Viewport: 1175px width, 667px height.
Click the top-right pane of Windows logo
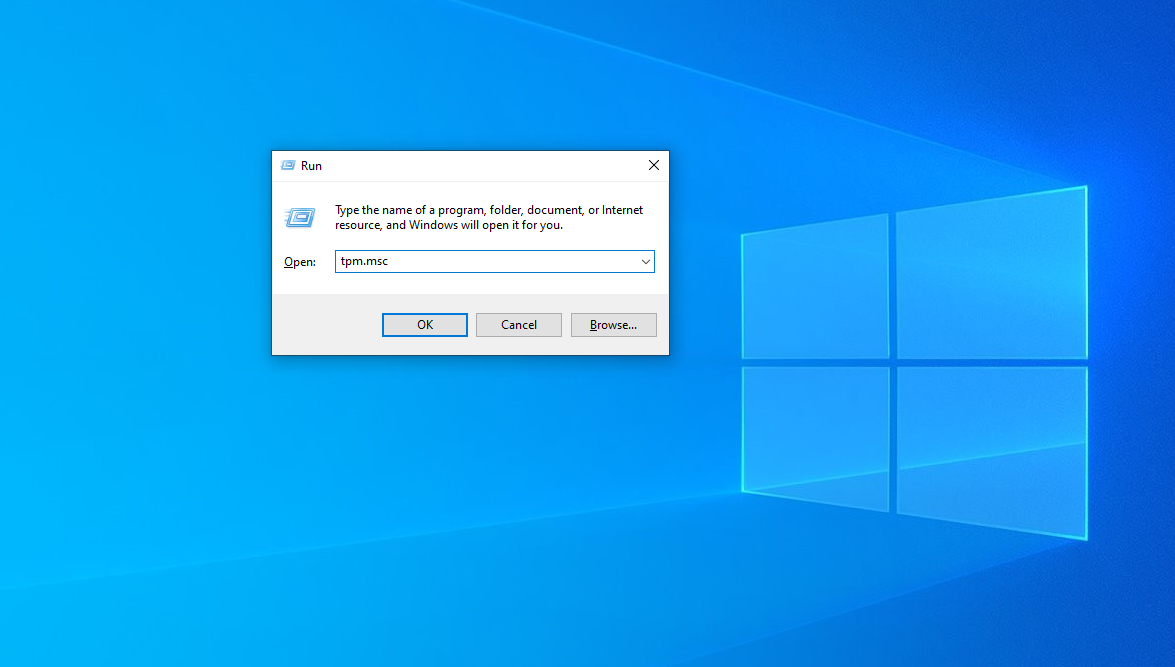(990, 275)
